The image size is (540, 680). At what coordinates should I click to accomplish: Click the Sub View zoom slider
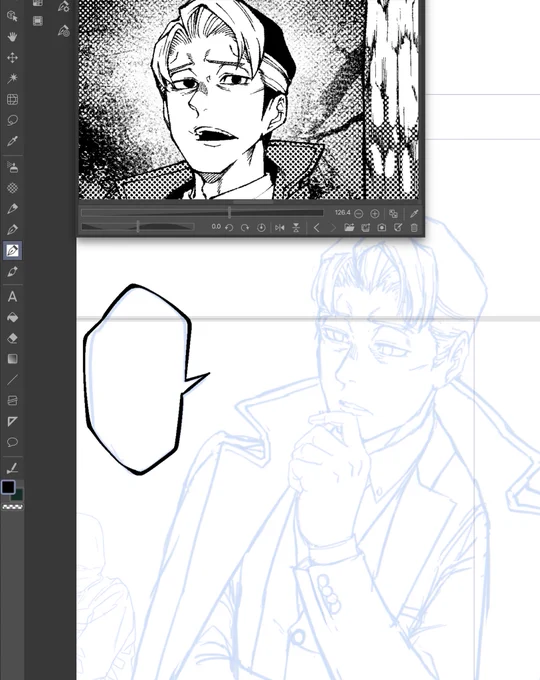pyautogui.click(x=202, y=213)
